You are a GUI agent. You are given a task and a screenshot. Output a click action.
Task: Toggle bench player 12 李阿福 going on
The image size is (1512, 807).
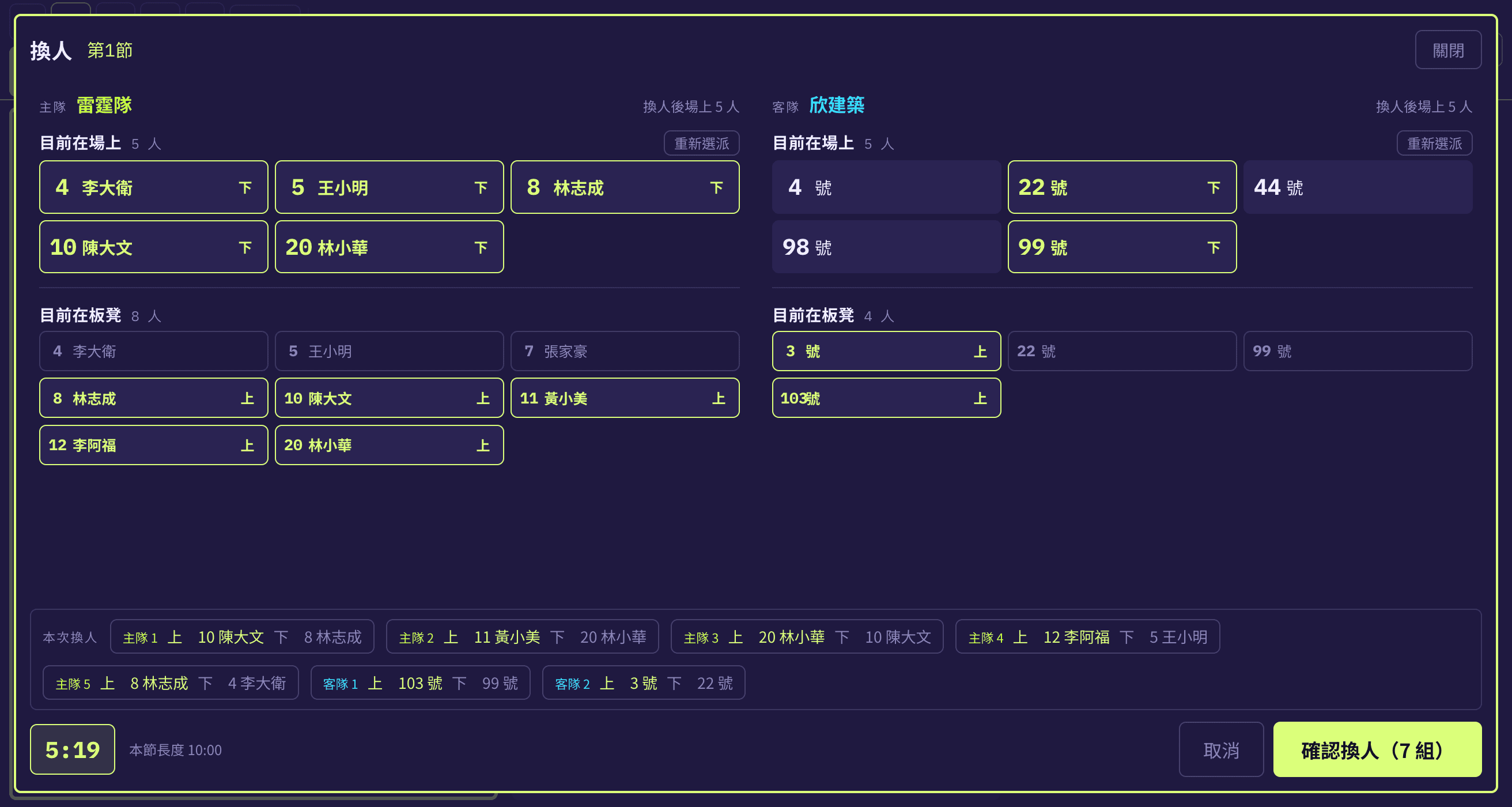(154, 445)
